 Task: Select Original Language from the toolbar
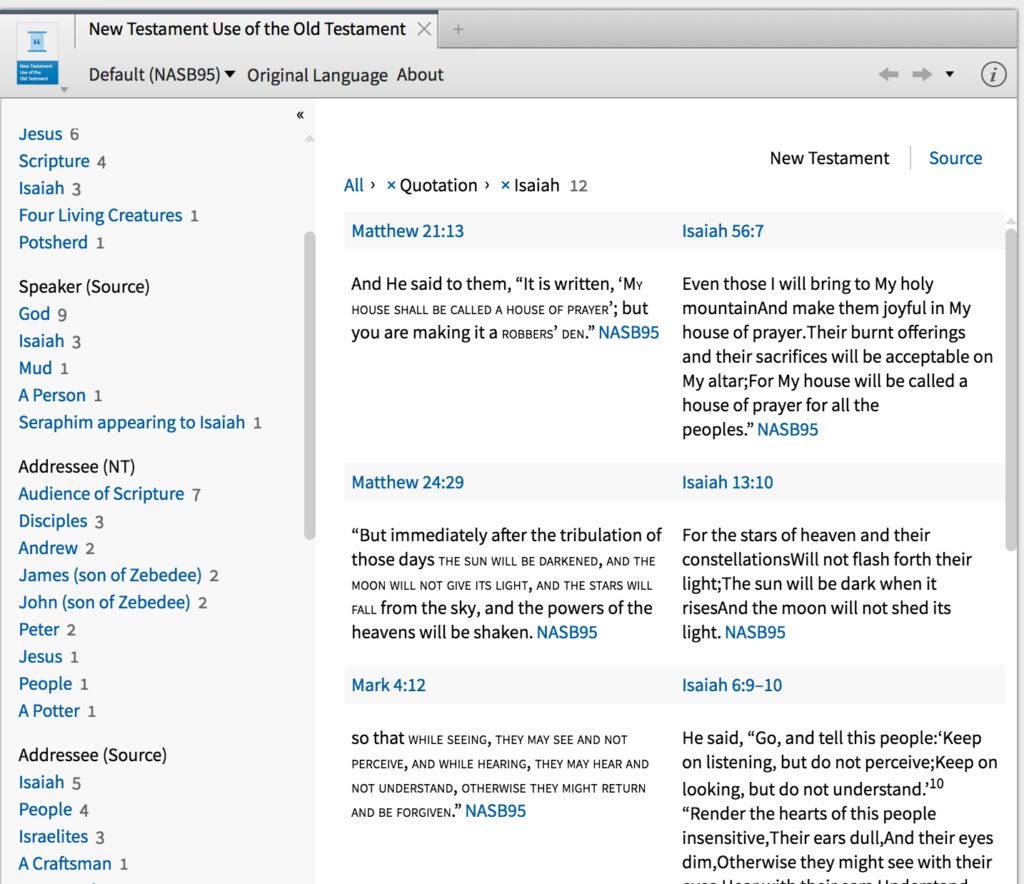pos(316,75)
